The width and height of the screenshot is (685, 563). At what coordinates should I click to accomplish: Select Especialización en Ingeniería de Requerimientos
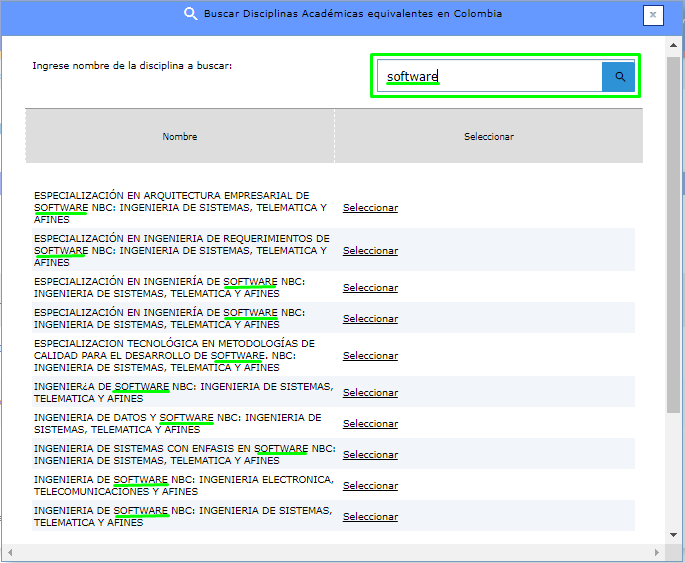tap(370, 251)
